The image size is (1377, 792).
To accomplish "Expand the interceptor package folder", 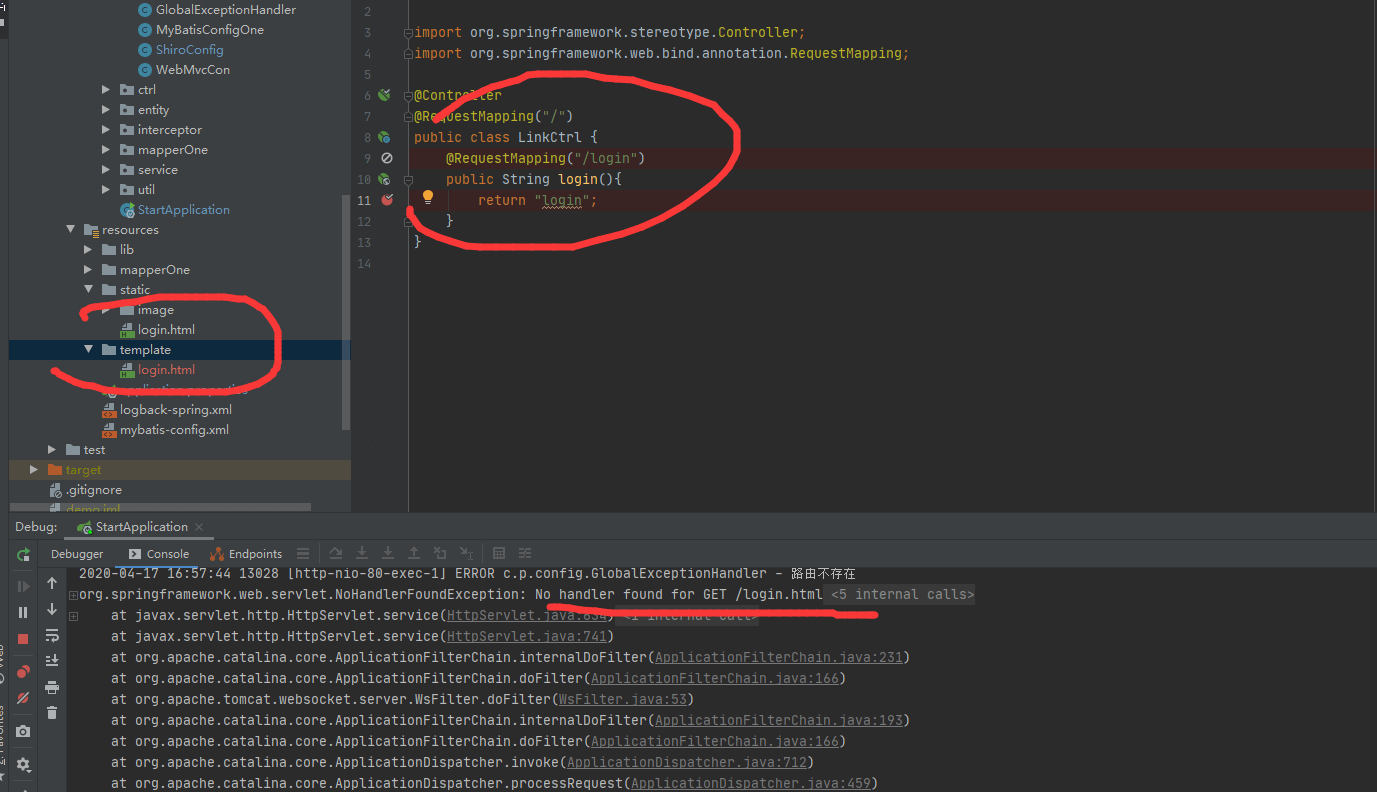I will pyautogui.click(x=107, y=130).
